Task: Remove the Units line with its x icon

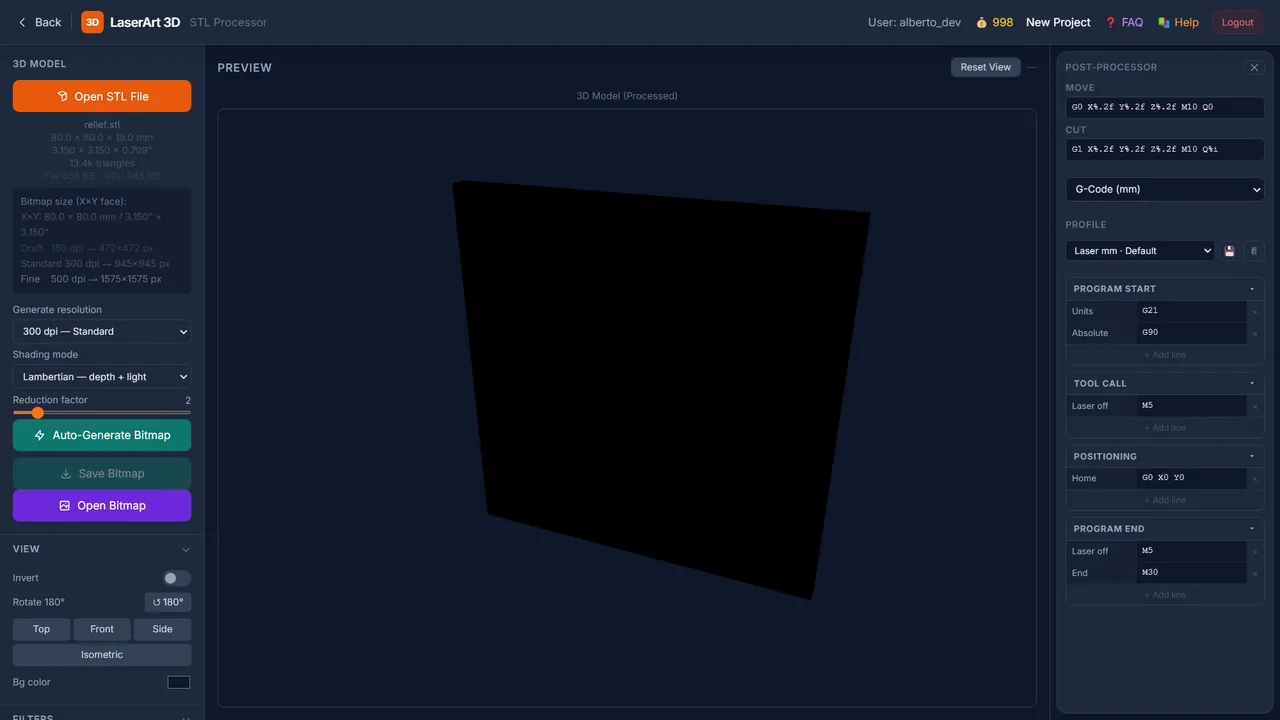Action: click(1255, 312)
